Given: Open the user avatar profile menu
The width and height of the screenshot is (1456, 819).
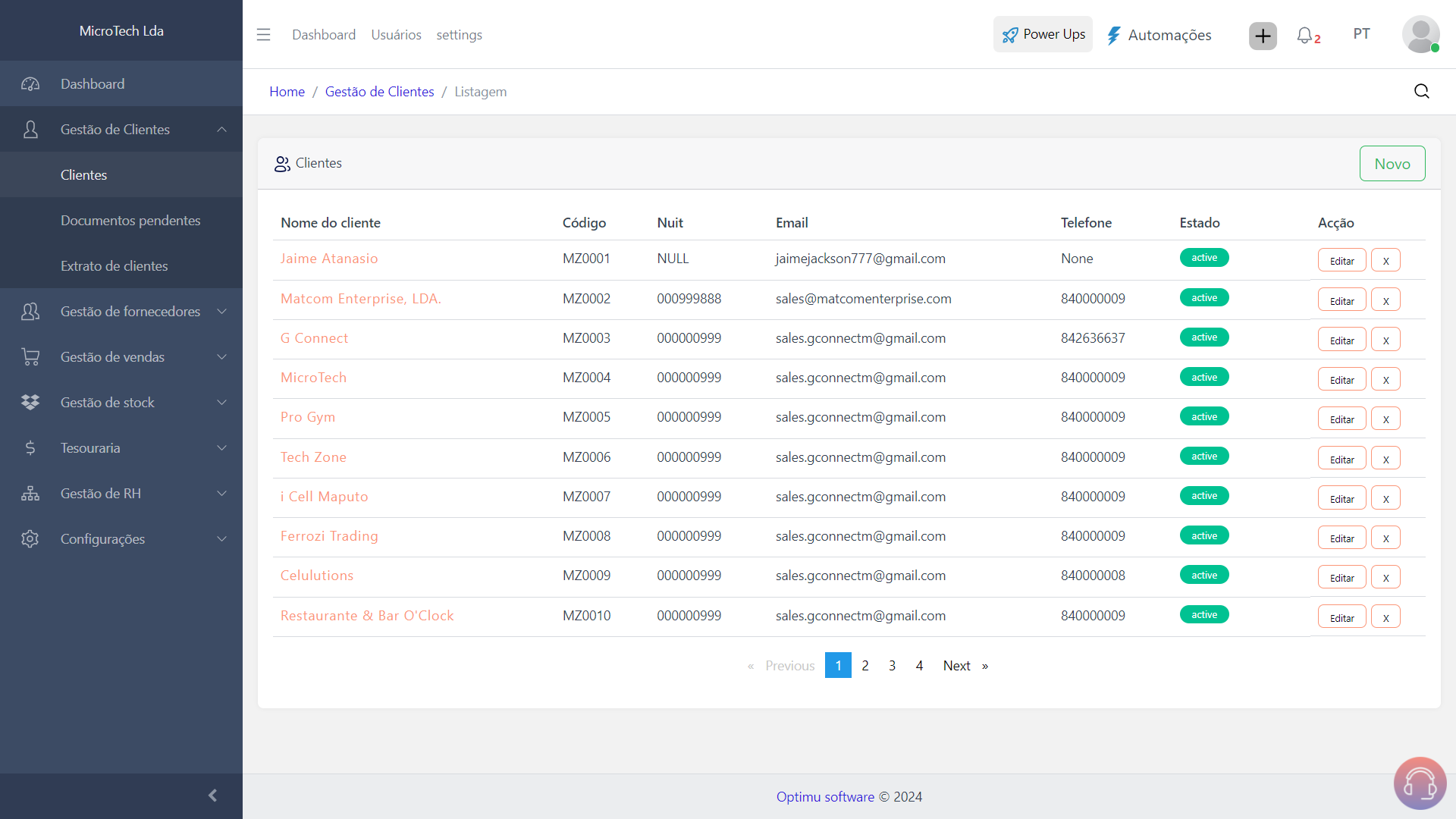Looking at the screenshot, I should click(x=1422, y=34).
